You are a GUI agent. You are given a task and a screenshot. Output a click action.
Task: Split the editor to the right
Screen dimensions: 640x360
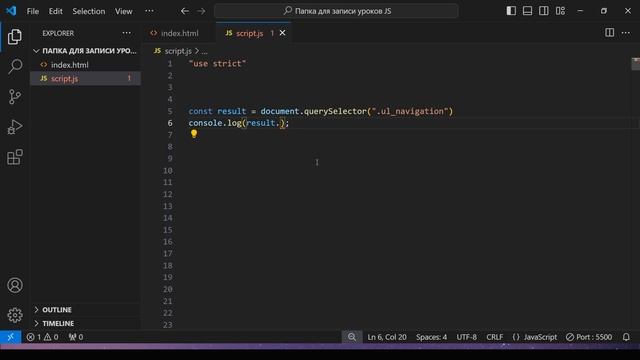(x=609, y=33)
